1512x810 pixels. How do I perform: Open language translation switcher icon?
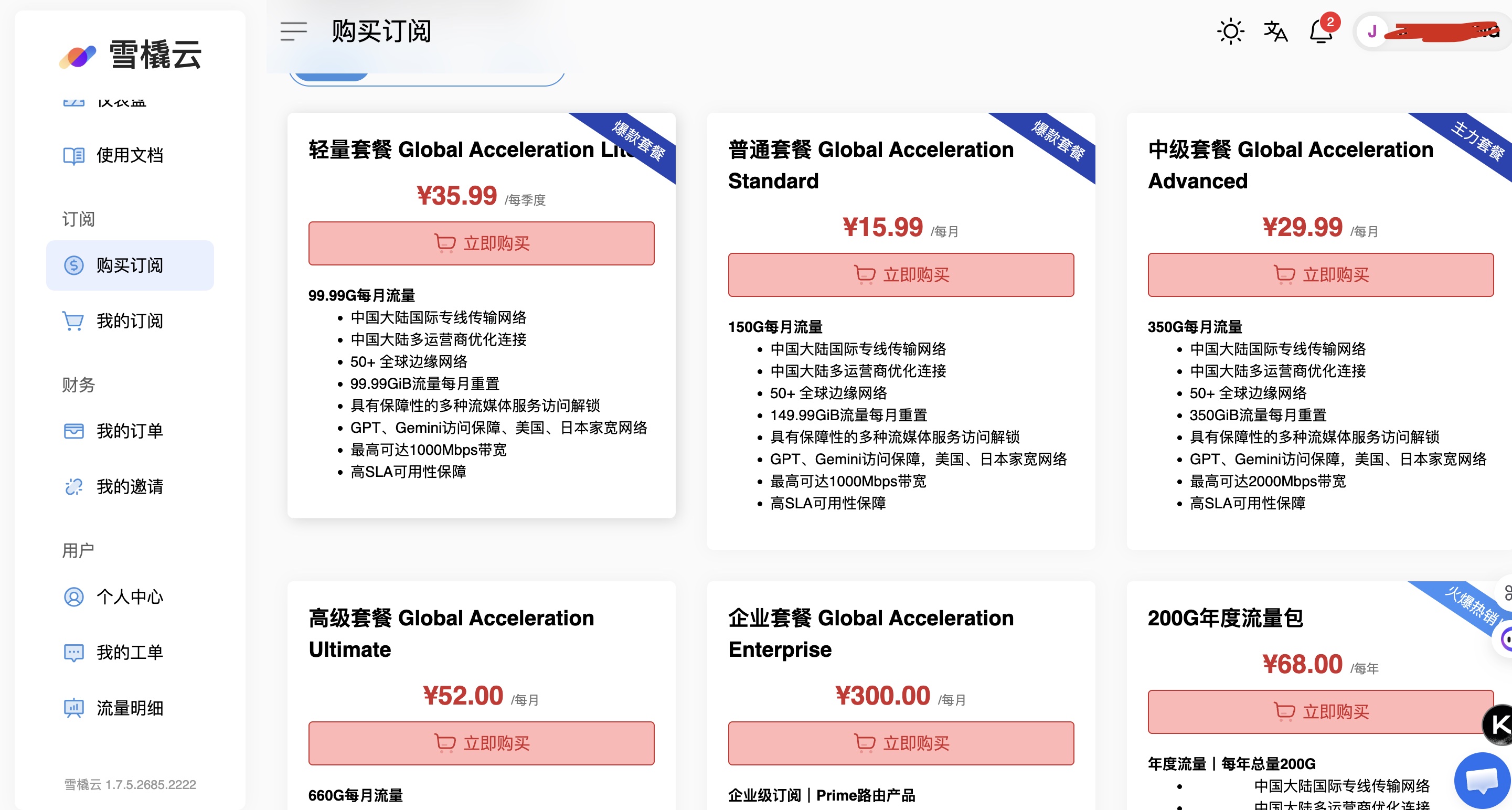1275,31
